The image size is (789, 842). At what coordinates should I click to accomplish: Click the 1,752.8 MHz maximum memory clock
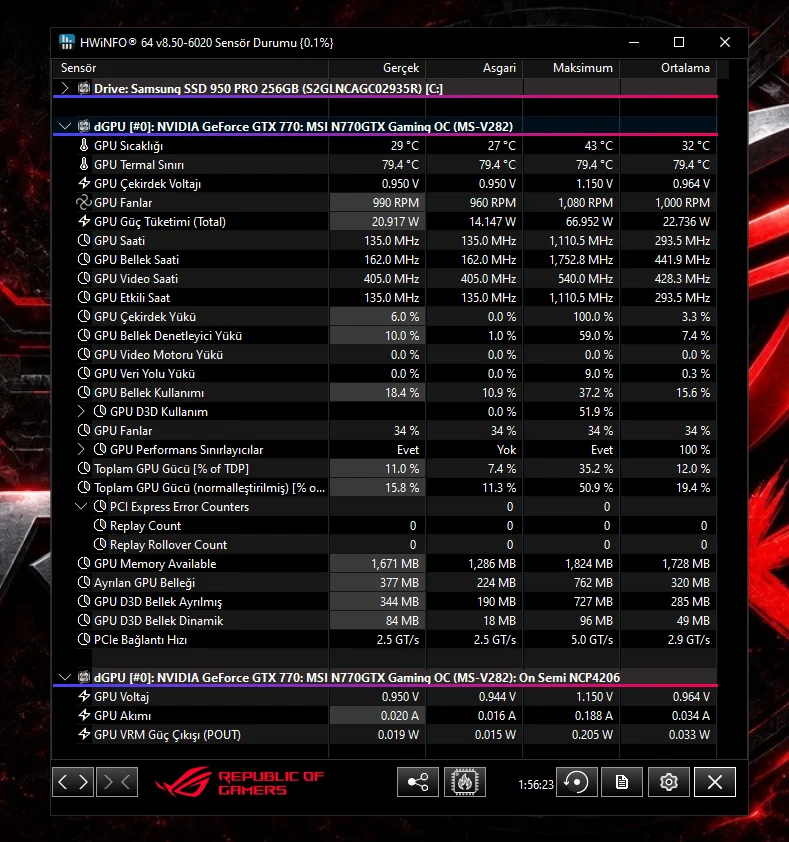581,259
